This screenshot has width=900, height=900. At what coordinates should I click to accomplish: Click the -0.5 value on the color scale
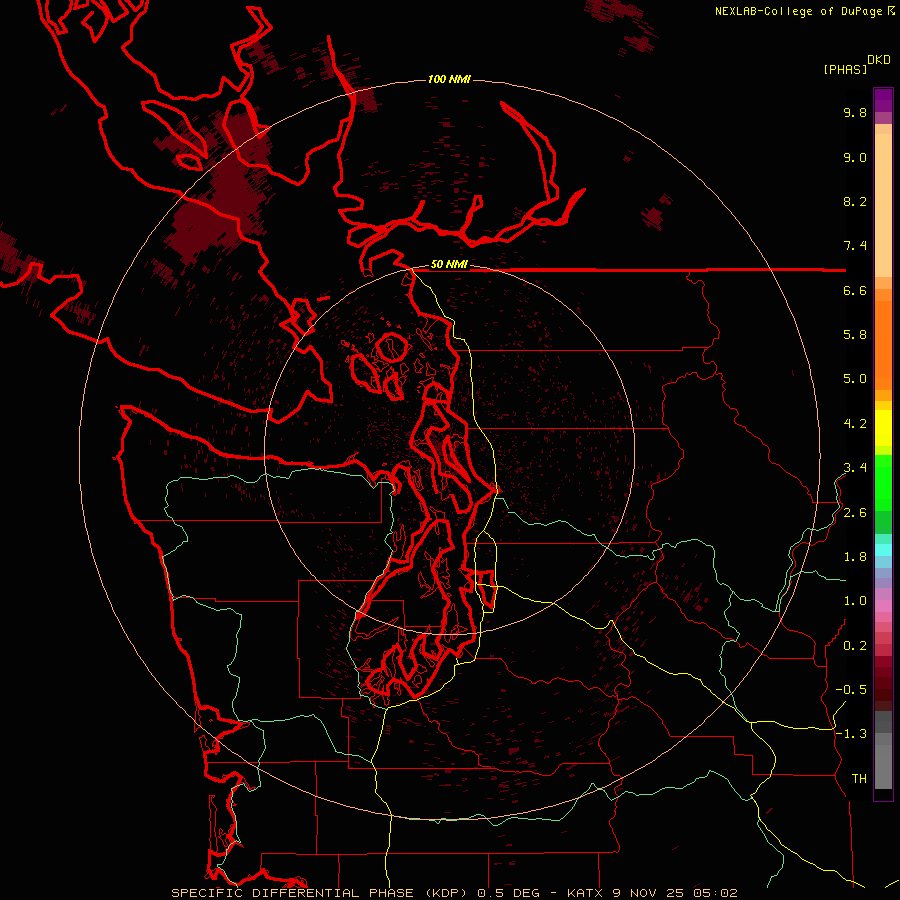(851, 690)
